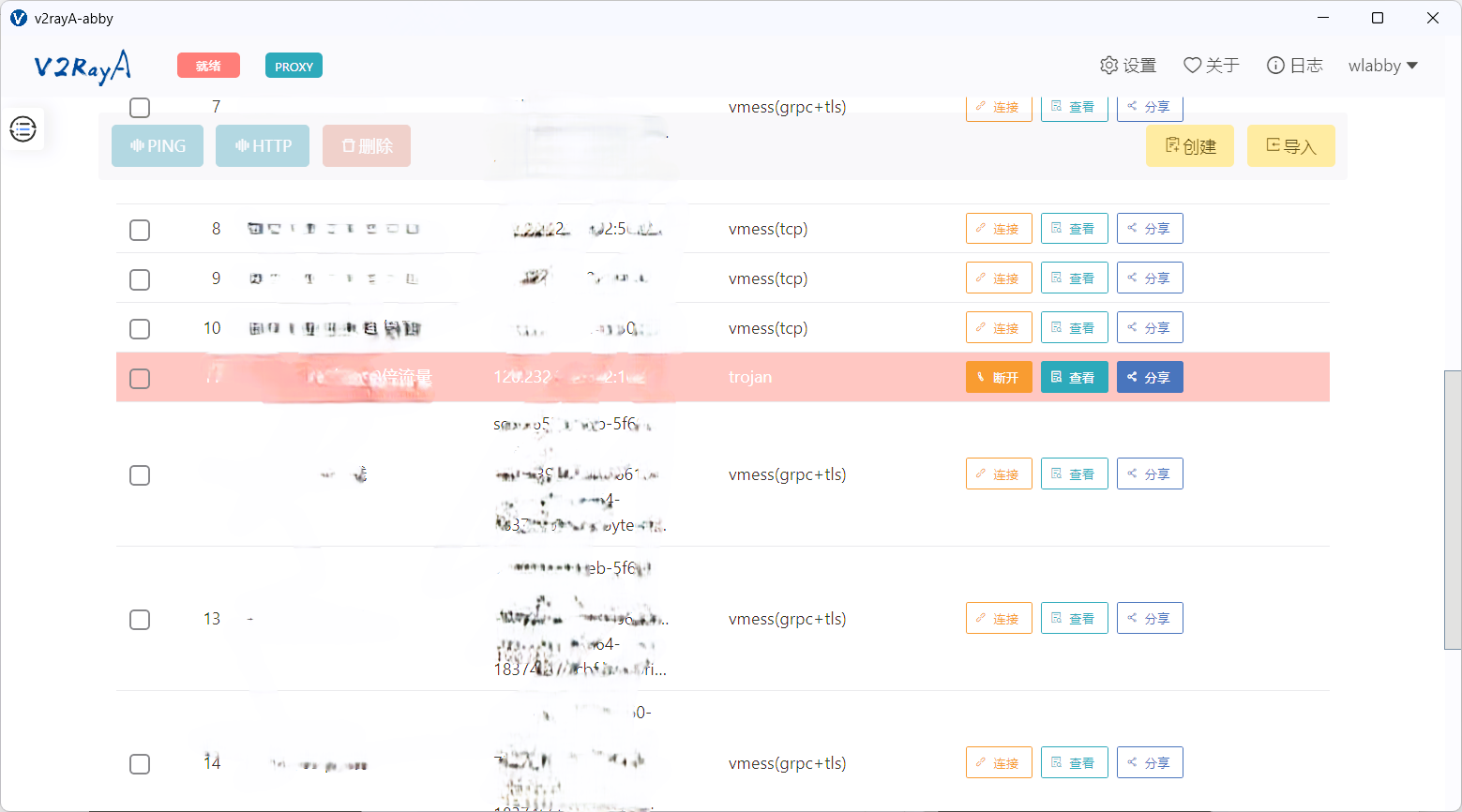Disconnect (断开) the trojan server
Image resolution: width=1462 pixels, height=812 pixels.
[999, 377]
